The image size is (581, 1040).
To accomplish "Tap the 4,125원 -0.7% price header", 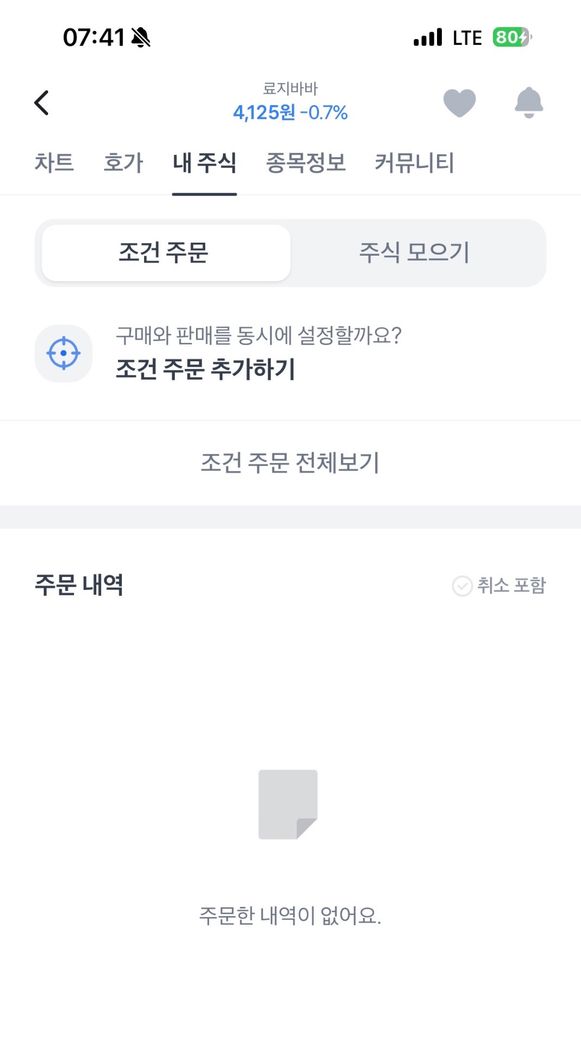I will click(x=290, y=113).
